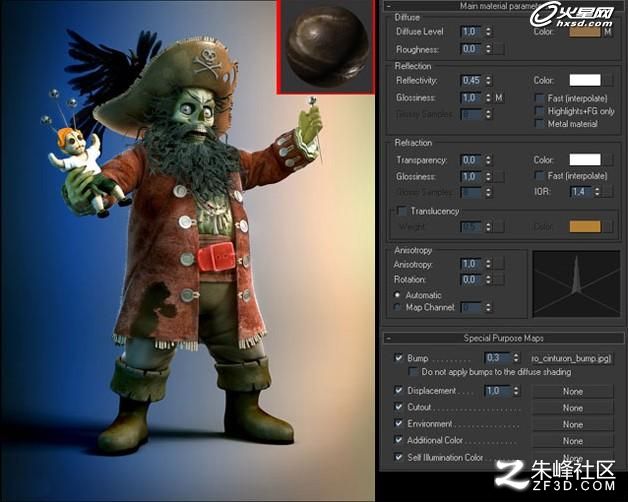Open the ro_cinturon_bump.jpg map button

[572, 358]
